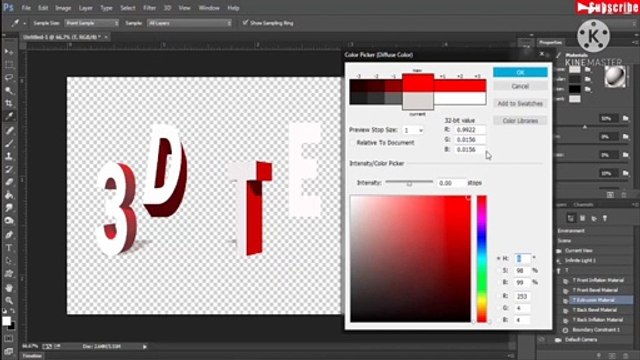The height and width of the screenshot is (360, 640).
Task: Click the S saturation percent field
Action: pyautogui.click(x=522, y=270)
